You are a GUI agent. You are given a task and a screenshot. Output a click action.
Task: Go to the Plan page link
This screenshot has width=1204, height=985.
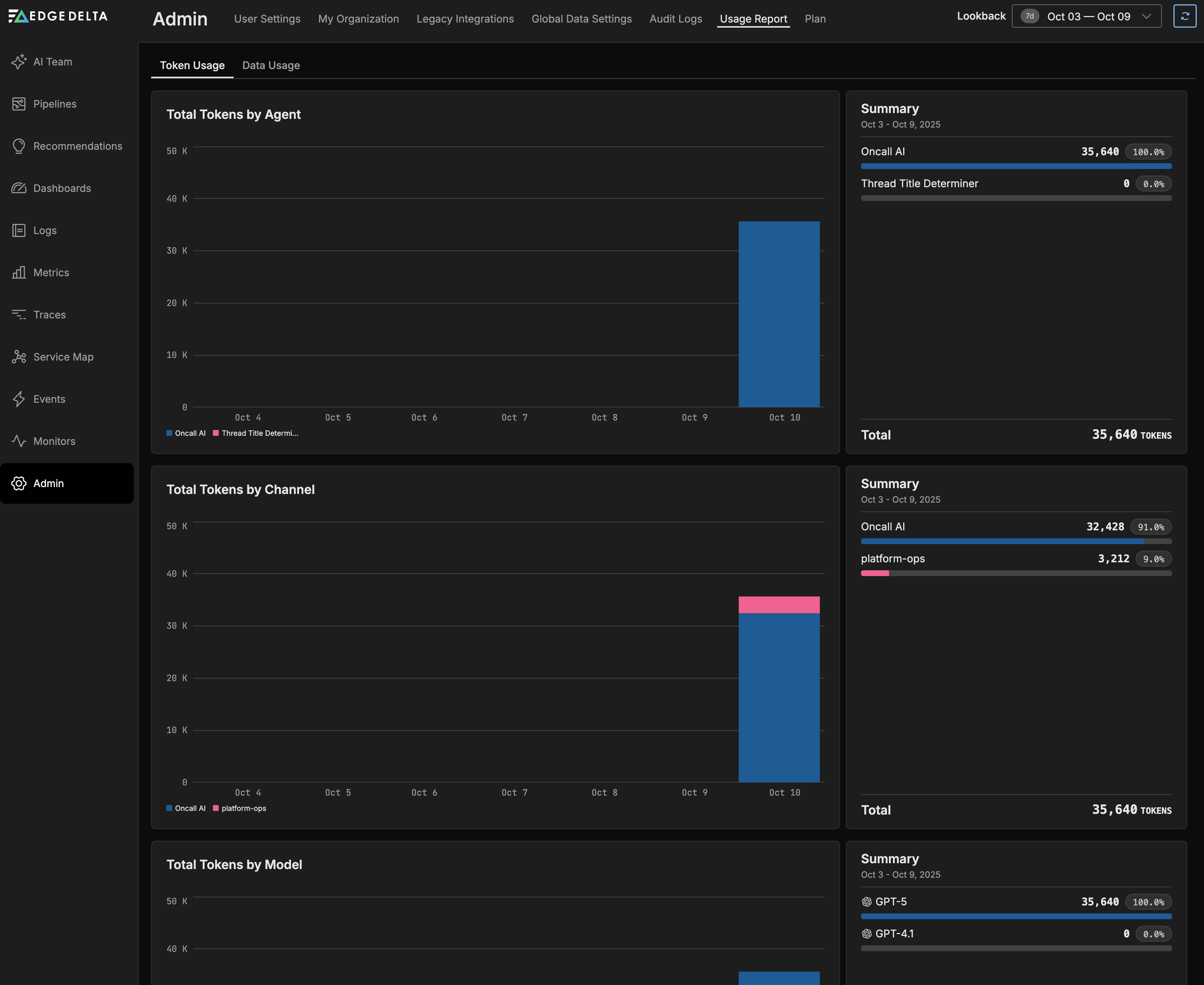815,19
